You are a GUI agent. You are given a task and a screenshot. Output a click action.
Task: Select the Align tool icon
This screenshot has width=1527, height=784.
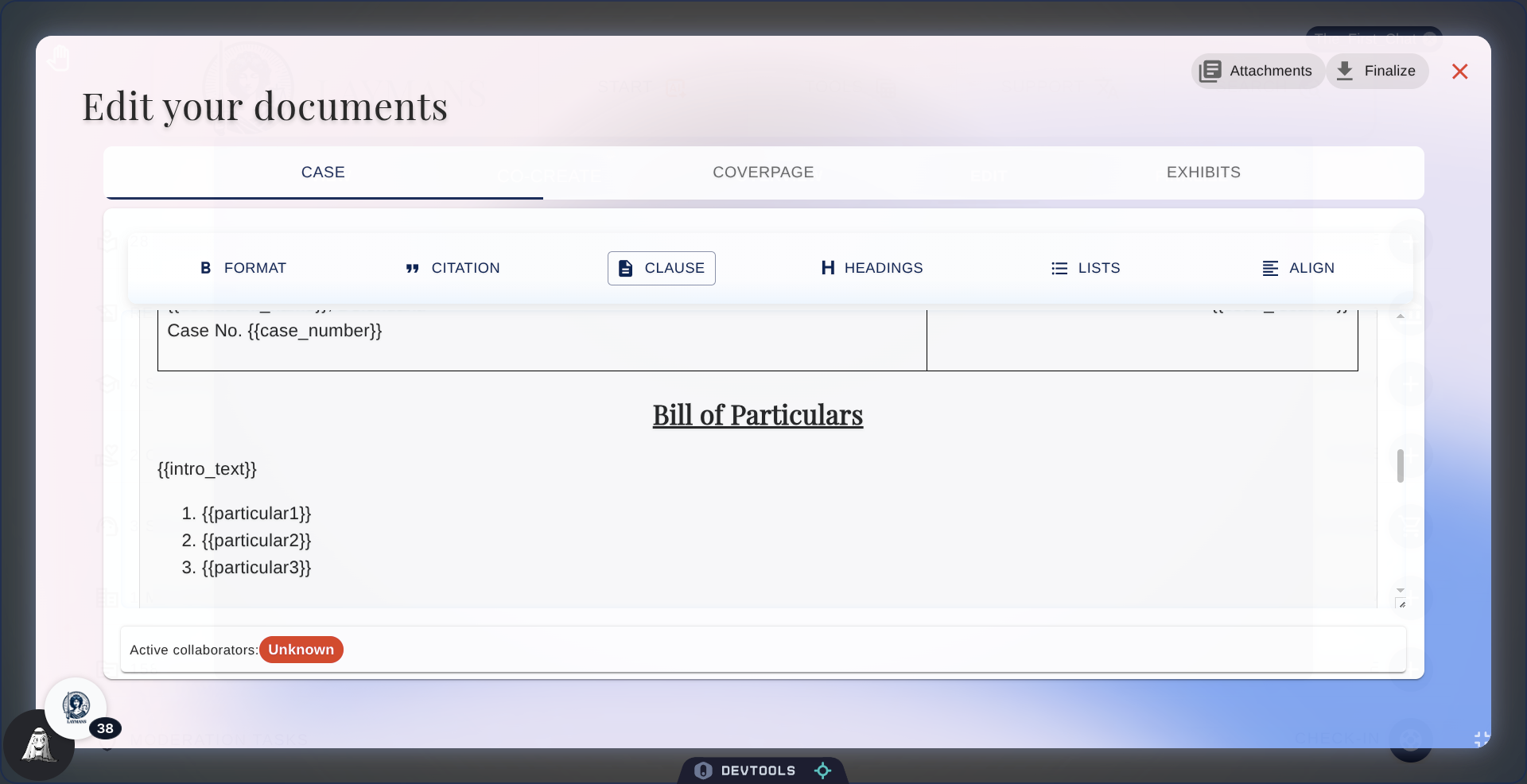[1269, 268]
